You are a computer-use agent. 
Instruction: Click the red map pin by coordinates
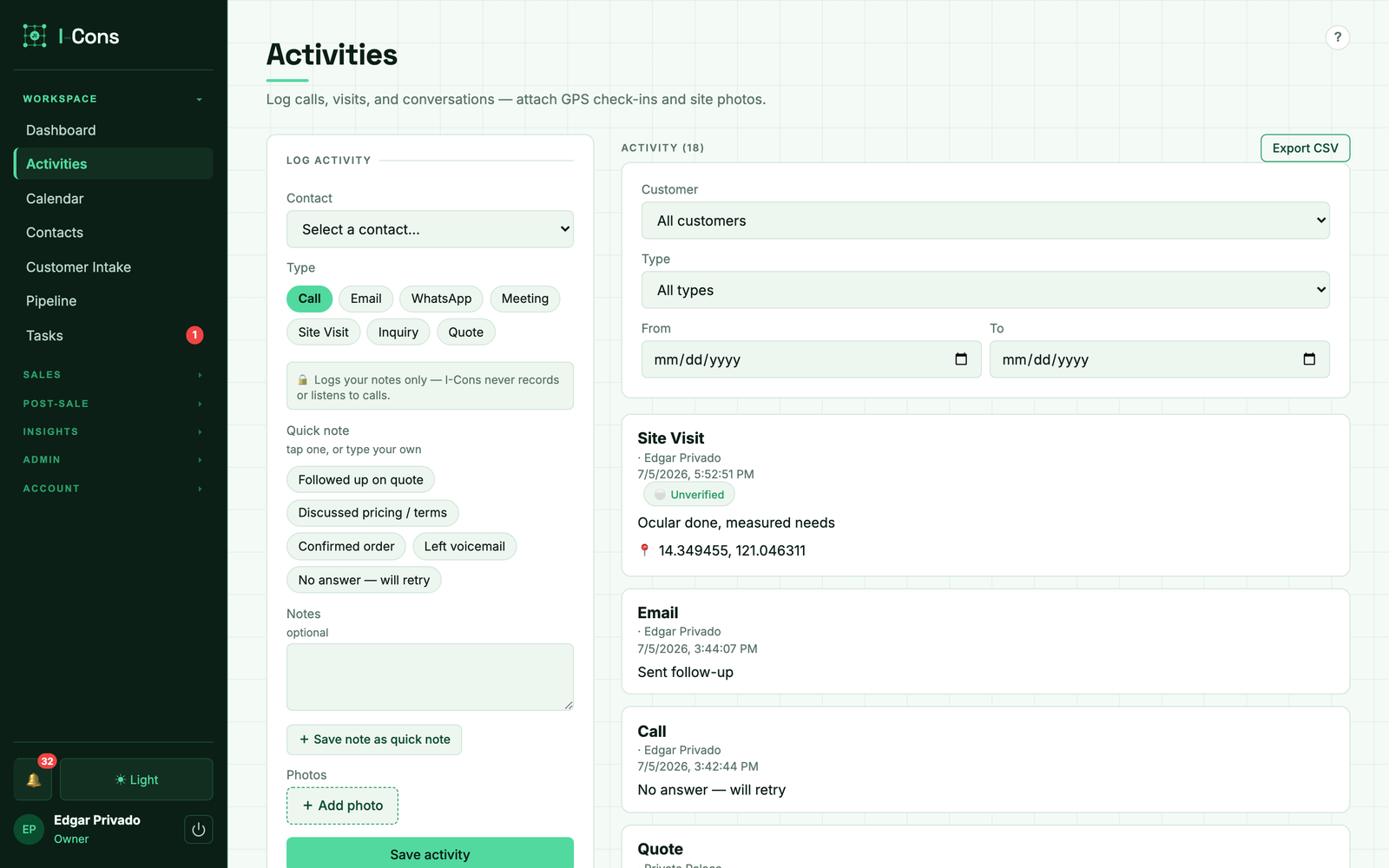[644, 550]
